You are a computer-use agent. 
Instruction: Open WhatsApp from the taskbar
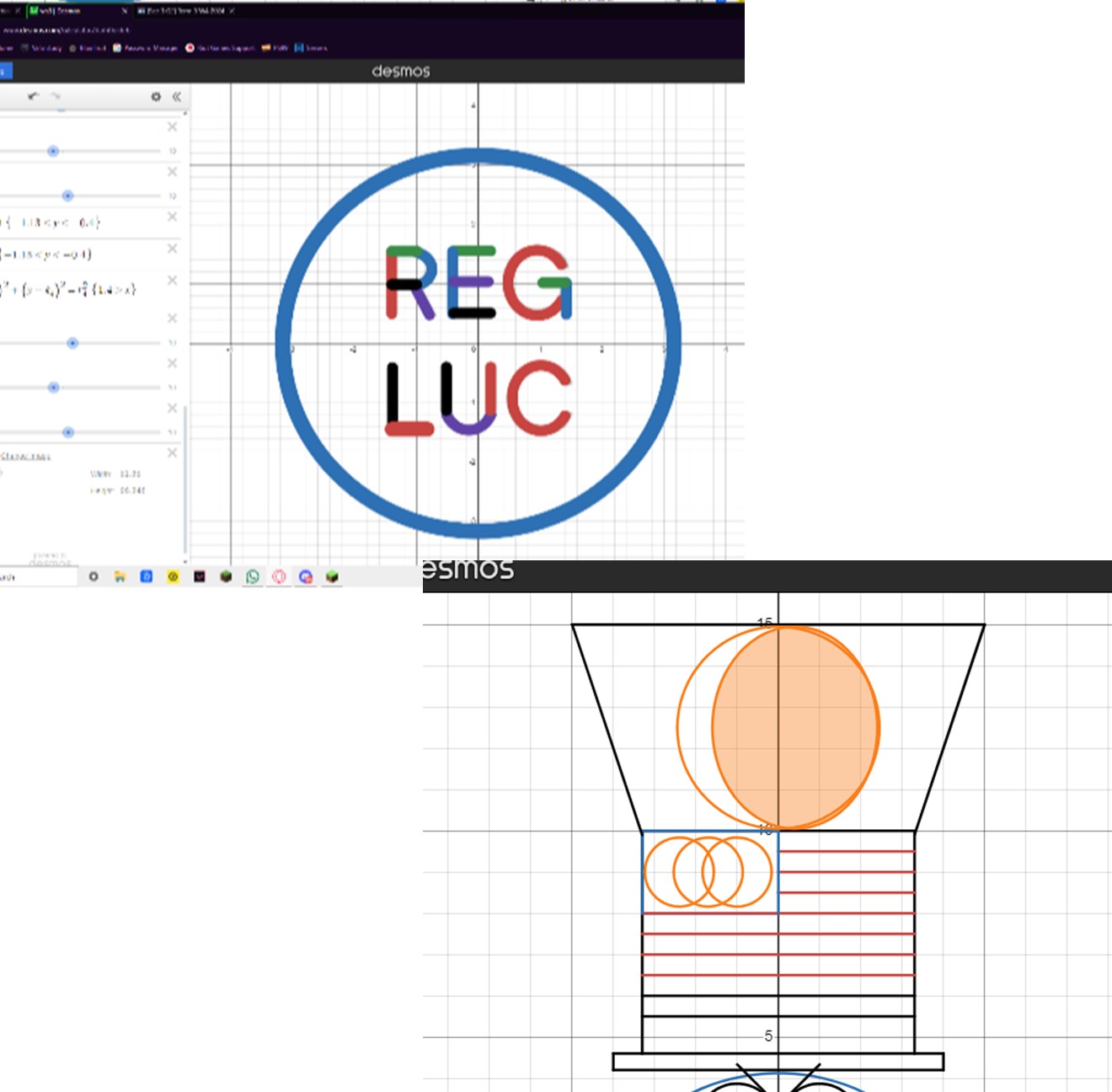253,576
